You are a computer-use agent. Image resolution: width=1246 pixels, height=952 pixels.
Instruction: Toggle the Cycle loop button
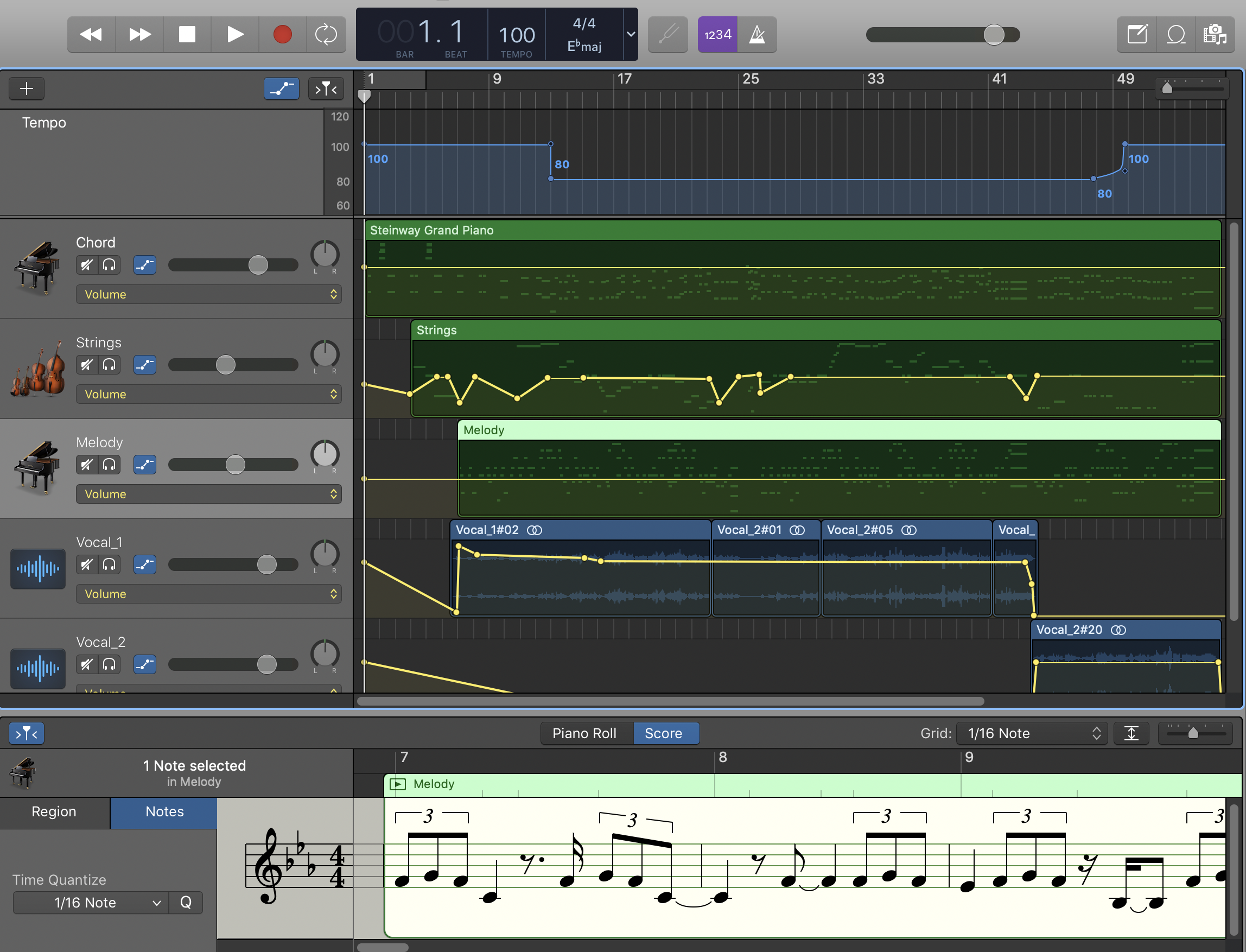click(x=326, y=35)
